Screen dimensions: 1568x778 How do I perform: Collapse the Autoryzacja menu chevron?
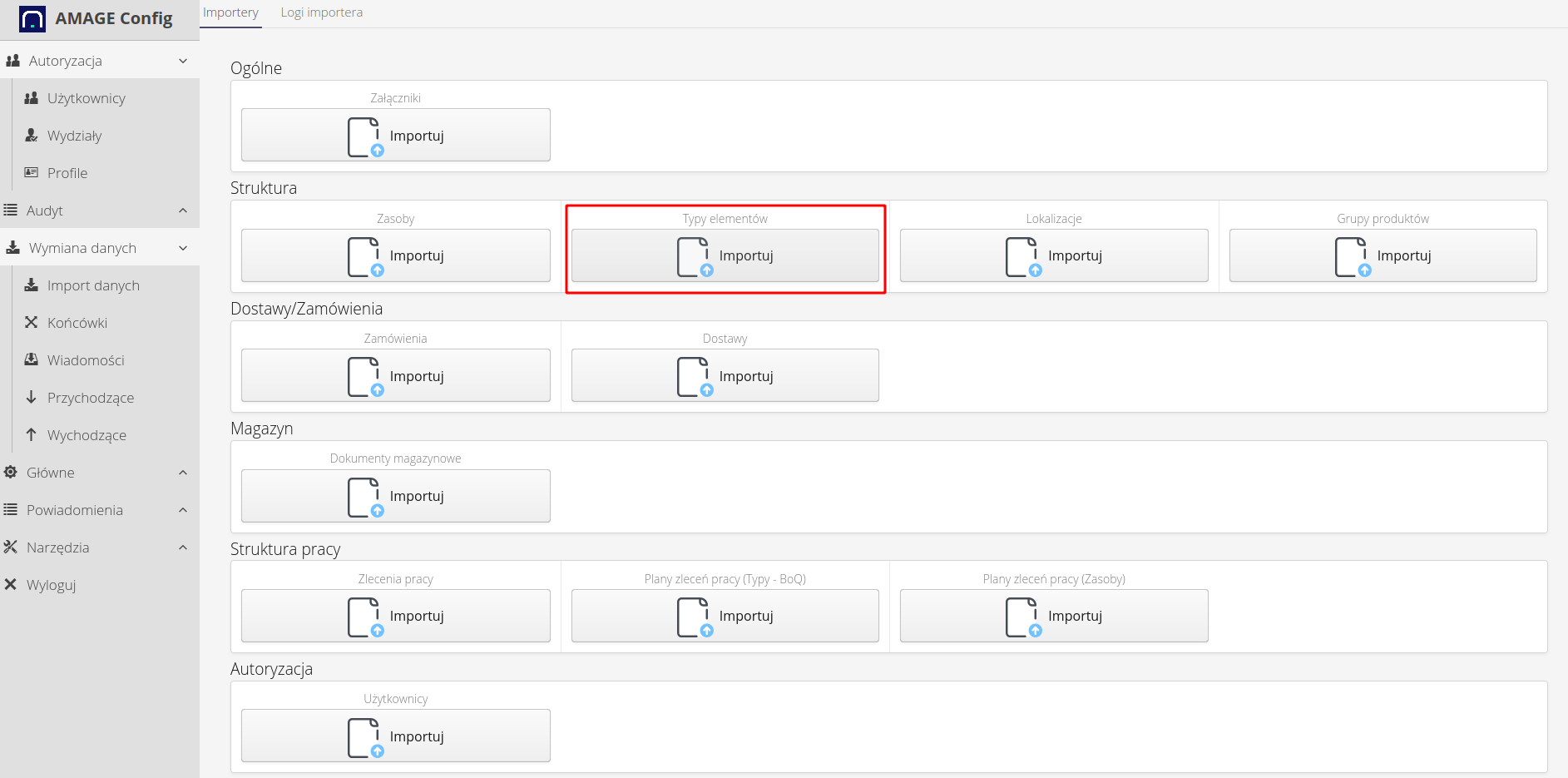(x=183, y=61)
